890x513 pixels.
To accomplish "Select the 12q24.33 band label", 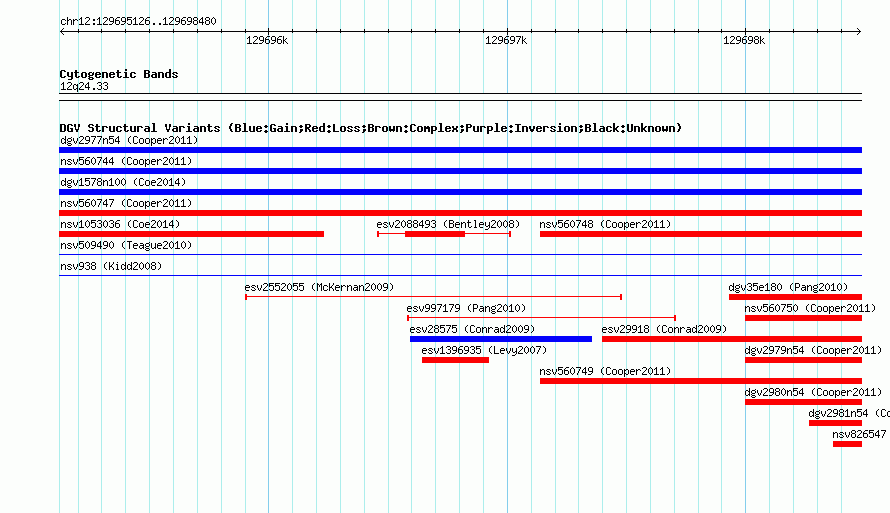I will (84, 86).
